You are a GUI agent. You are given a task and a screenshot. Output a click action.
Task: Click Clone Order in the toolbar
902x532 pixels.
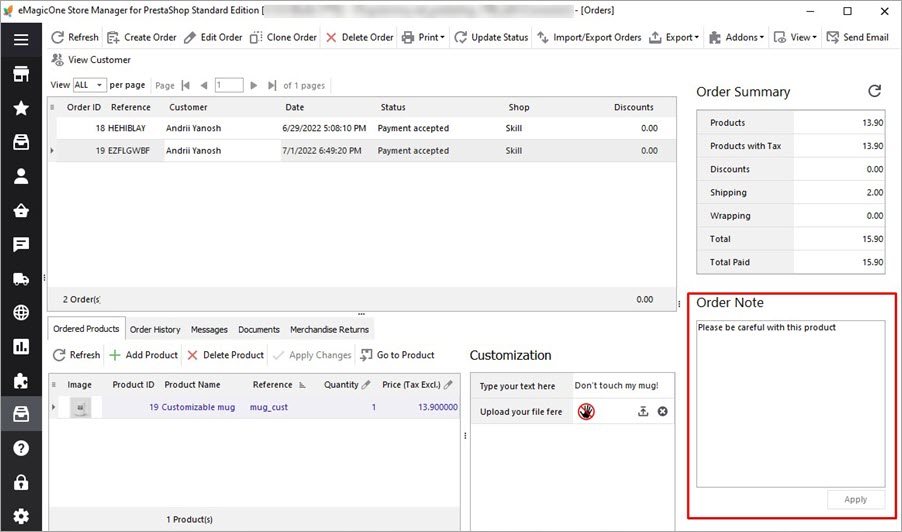284,37
